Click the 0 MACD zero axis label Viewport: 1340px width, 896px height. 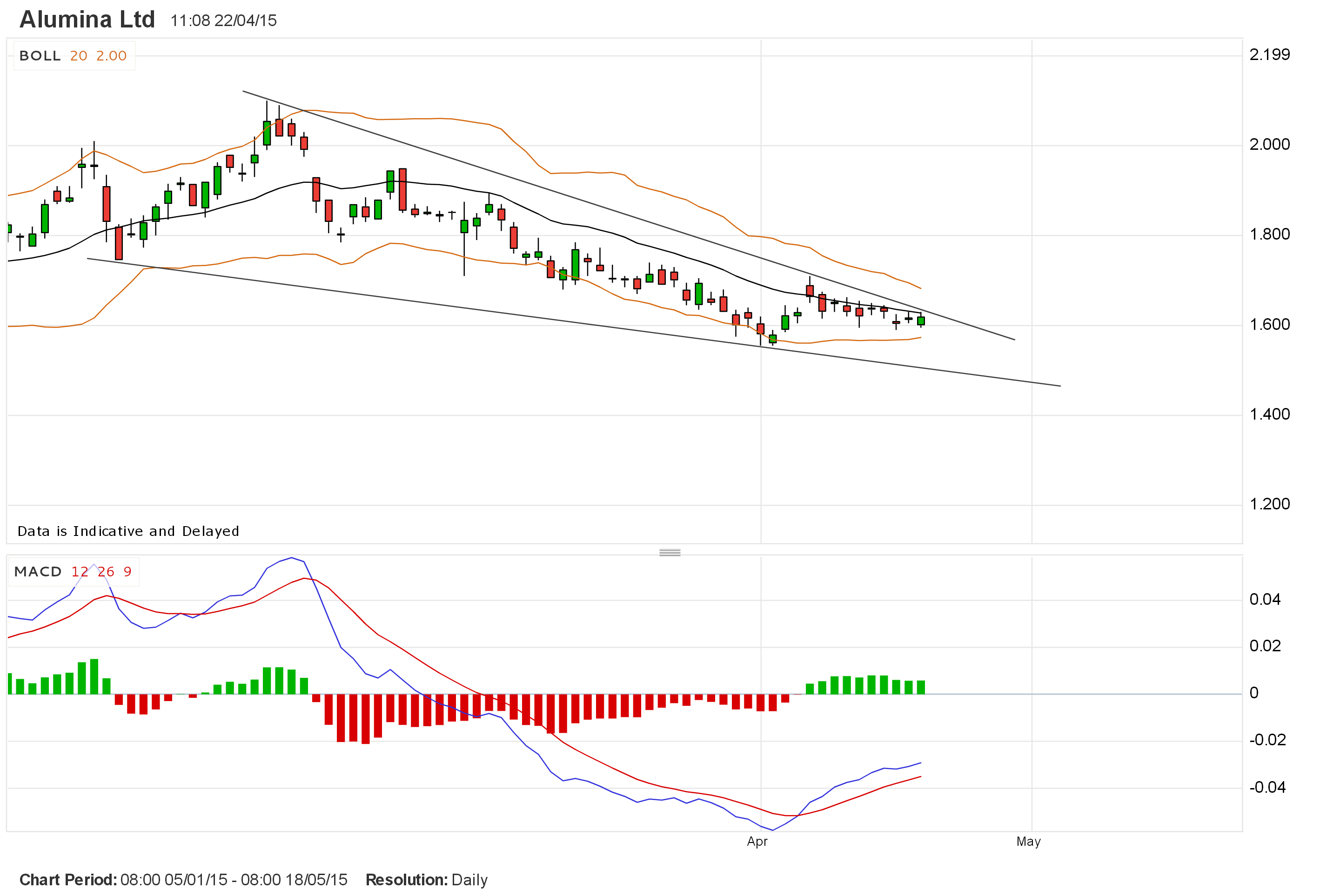[1254, 693]
